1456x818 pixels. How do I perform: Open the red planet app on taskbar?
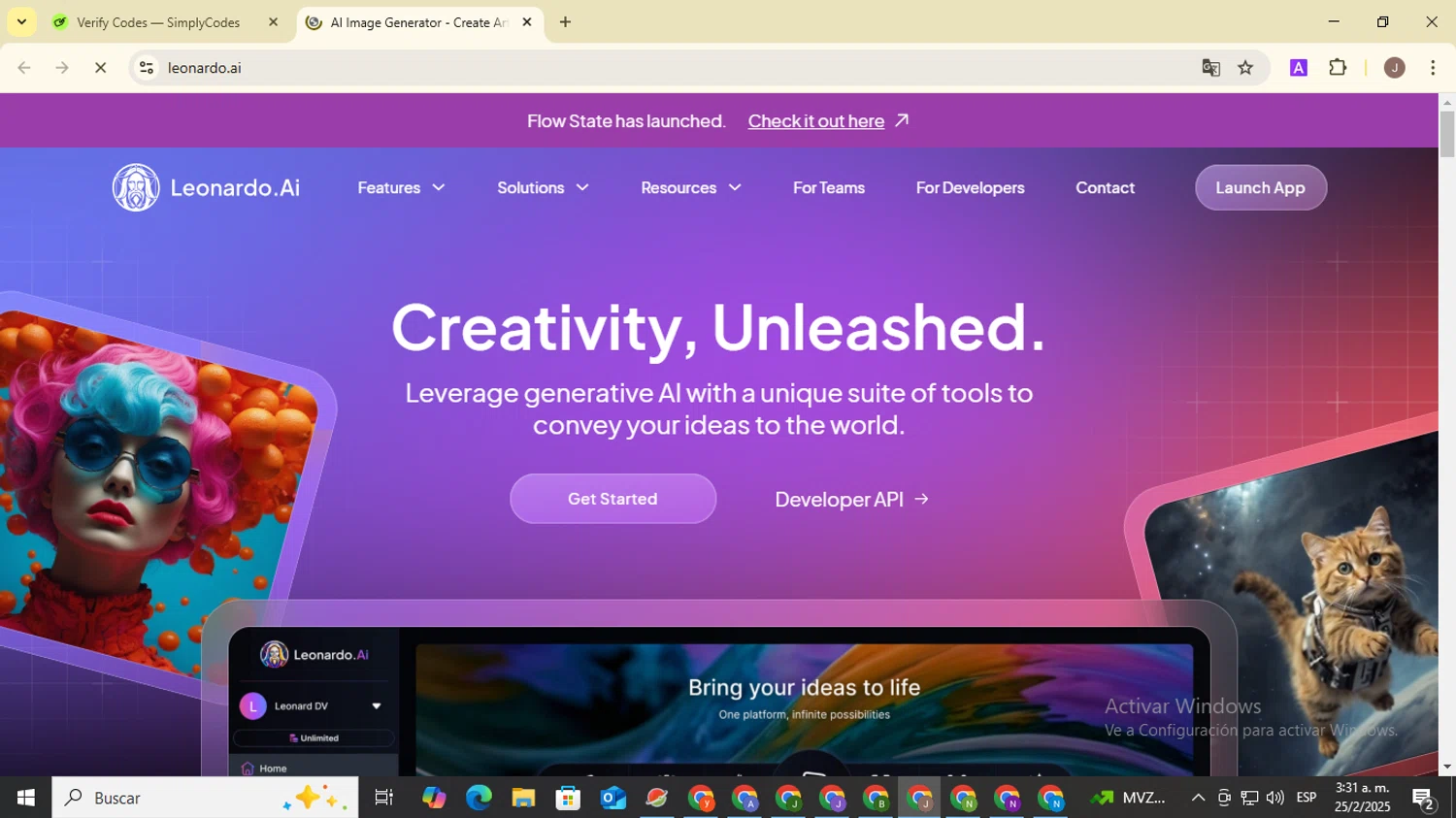[657, 798]
